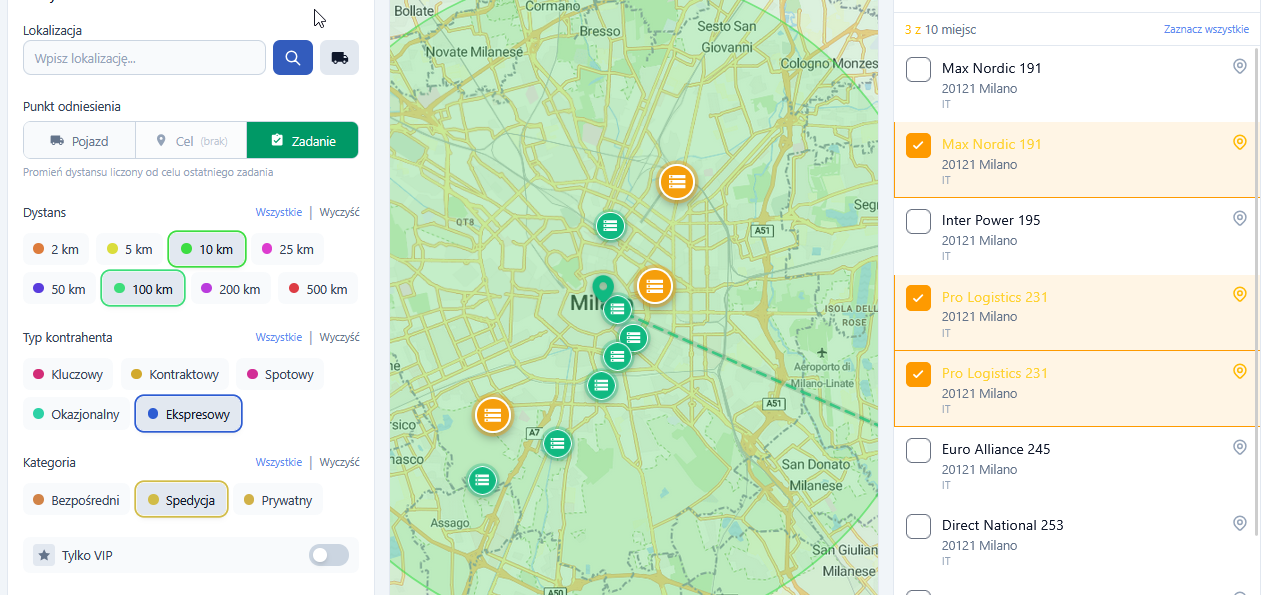Viewport: 1261px width, 595px height.
Task: Click the green marker beside the A7 label
Action: 557,443
